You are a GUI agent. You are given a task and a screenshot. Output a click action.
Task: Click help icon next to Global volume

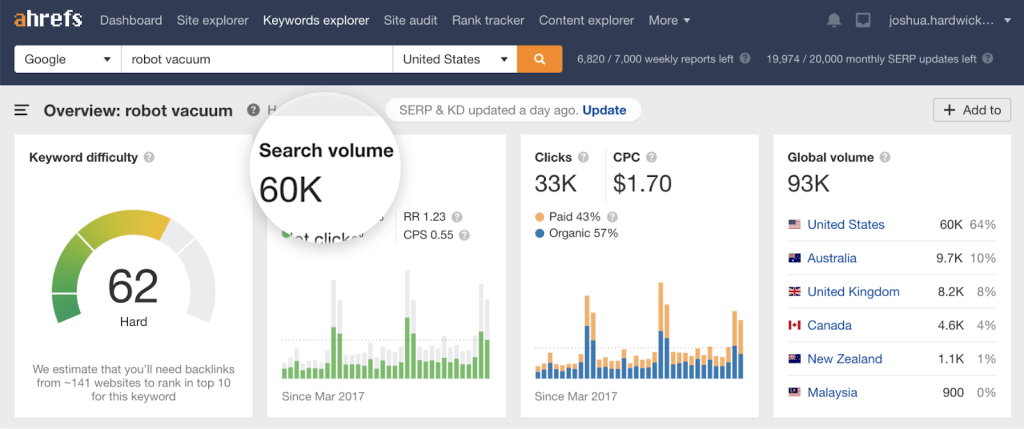point(885,157)
